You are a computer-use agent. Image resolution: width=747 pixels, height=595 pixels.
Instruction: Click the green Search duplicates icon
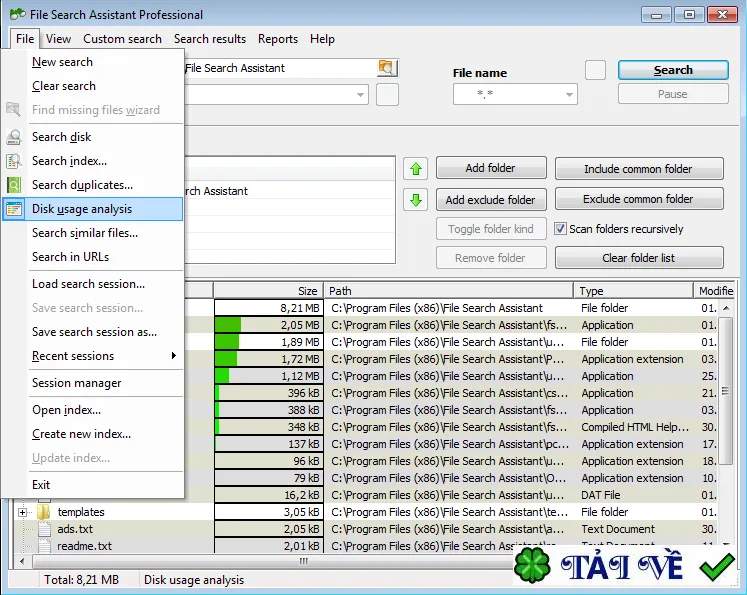tap(14, 185)
